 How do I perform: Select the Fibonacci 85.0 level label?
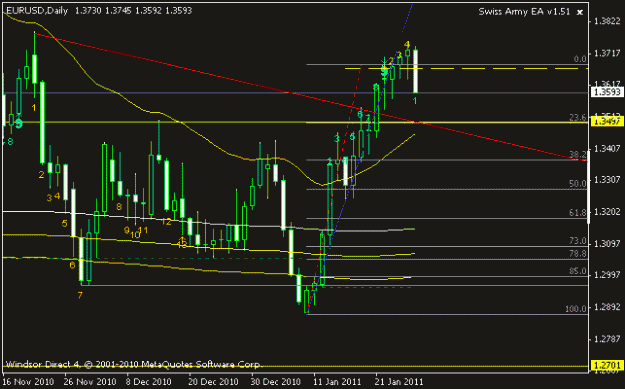[x=578, y=271]
